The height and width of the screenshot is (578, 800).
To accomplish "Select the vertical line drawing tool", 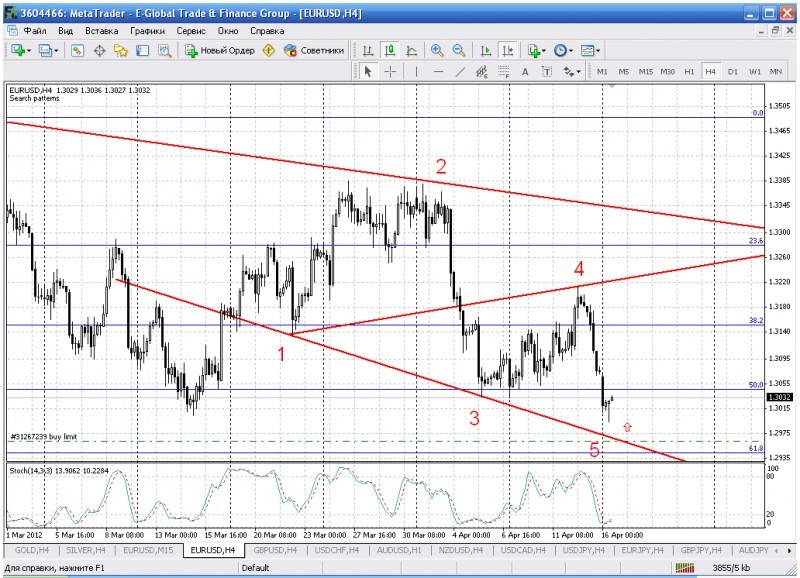I will coord(415,71).
